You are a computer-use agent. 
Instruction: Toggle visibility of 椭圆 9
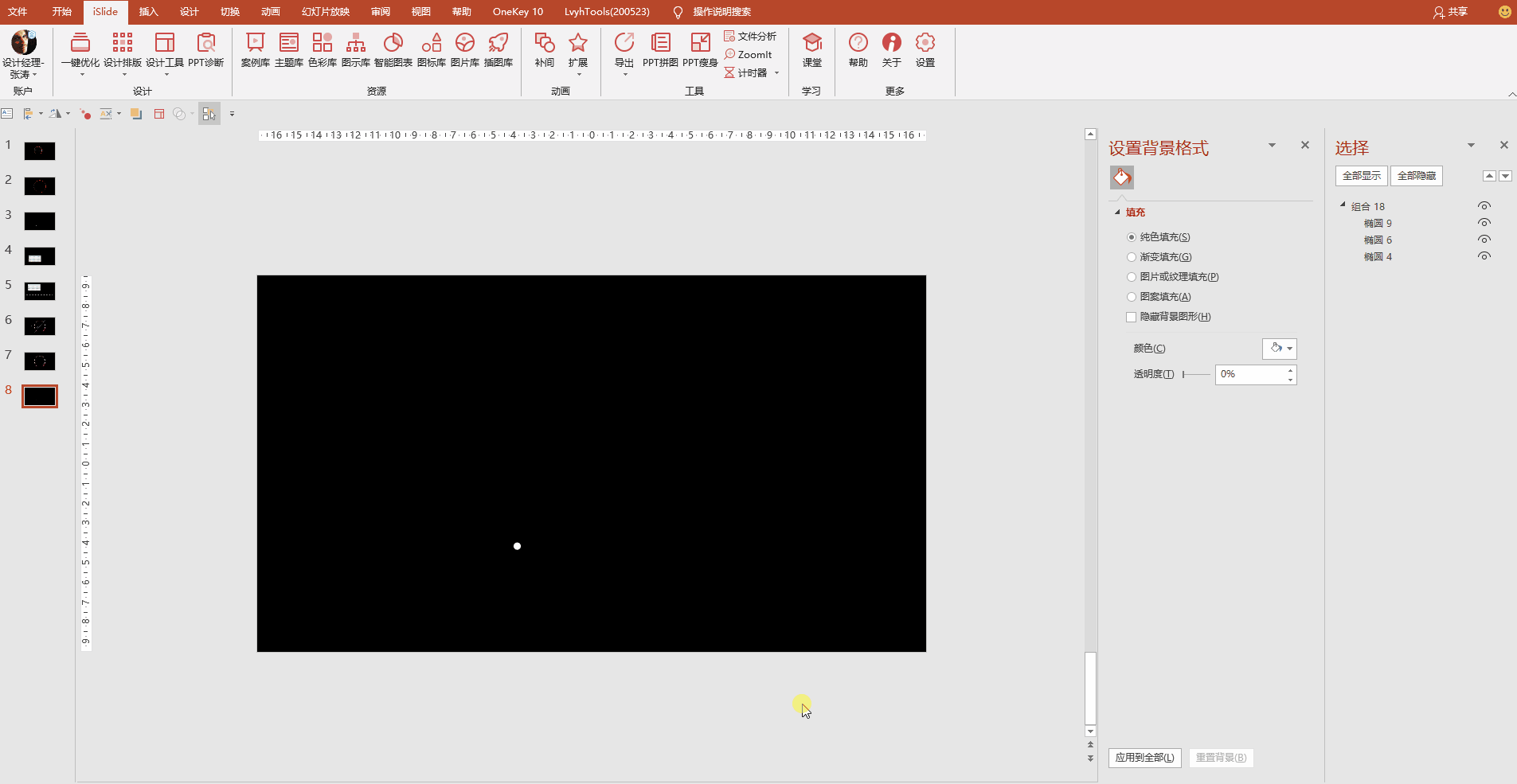click(1484, 223)
